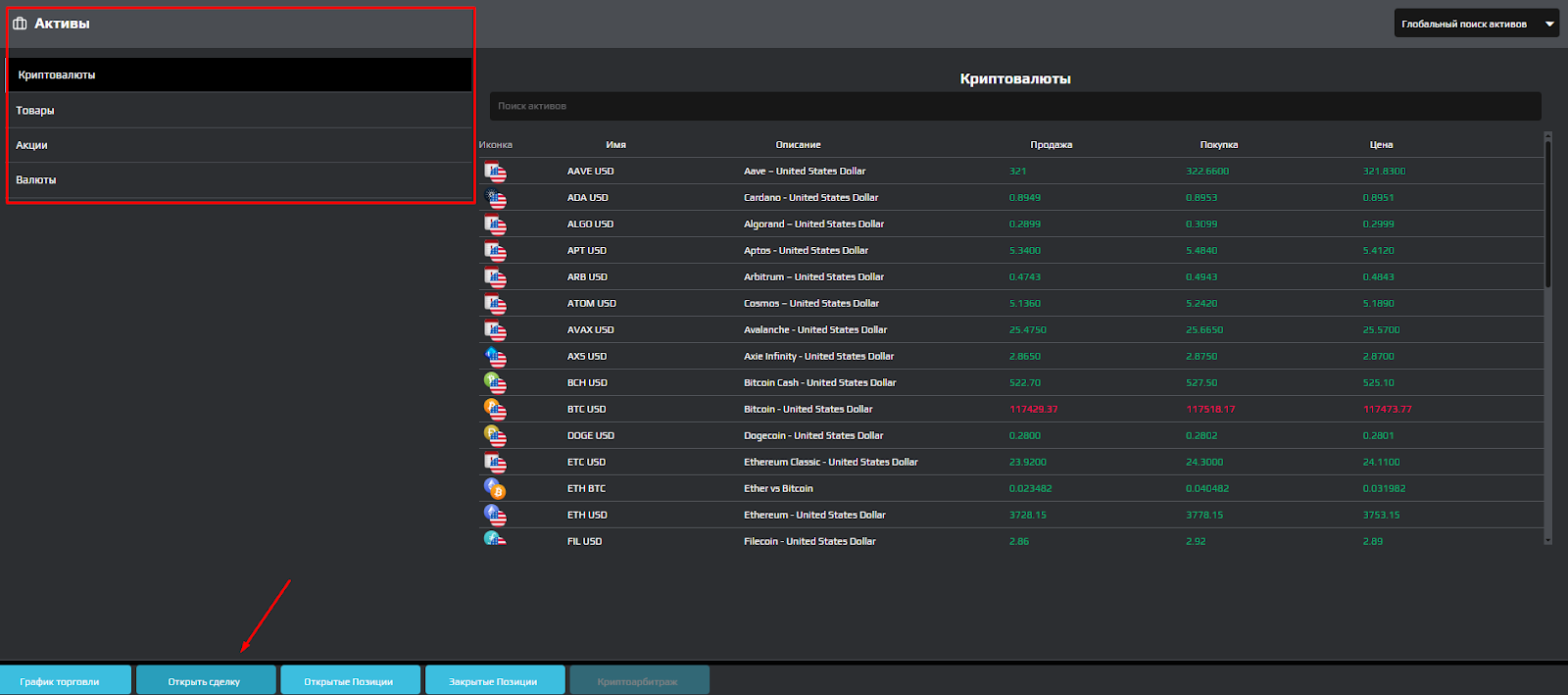This screenshot has width=1568, height=695.
Task: Select the Акции category
Action: [x=239, y=145]
